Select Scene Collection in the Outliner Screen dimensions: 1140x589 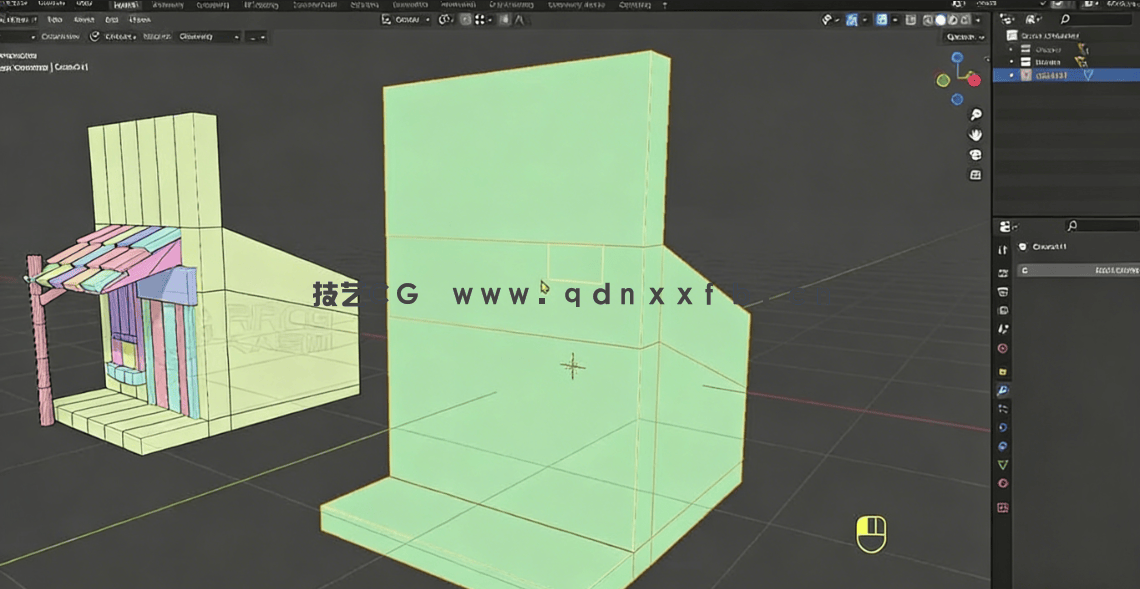[1060, 35]
